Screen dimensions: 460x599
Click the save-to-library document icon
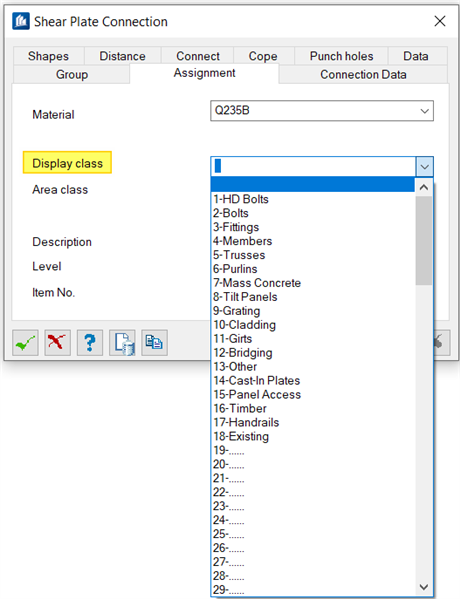click(x=122, y=343)
